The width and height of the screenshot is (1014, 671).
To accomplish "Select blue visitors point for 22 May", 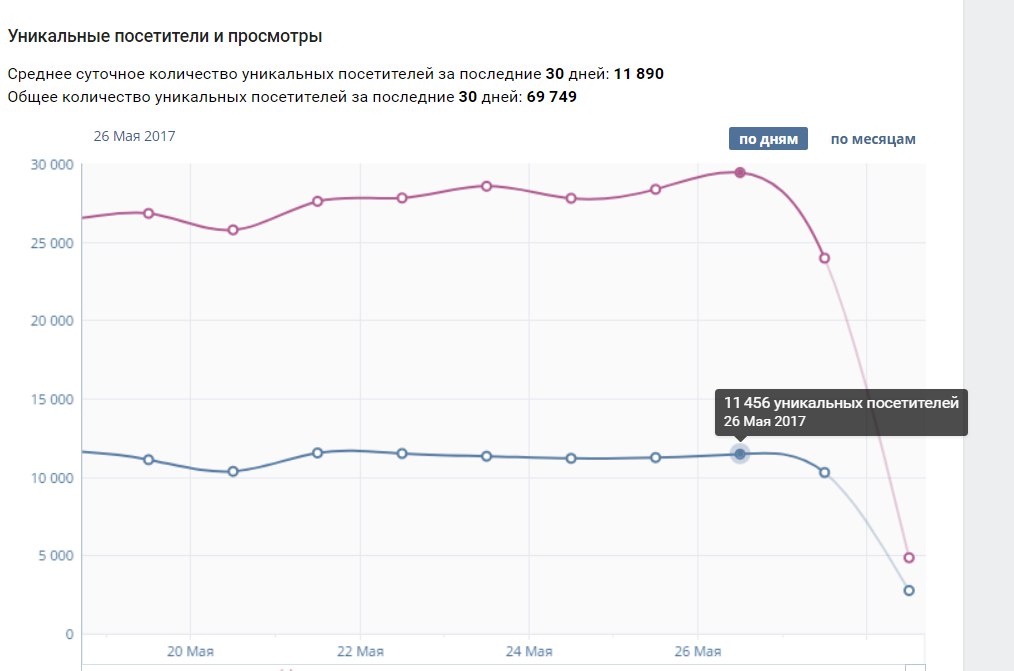I will 402,454.
